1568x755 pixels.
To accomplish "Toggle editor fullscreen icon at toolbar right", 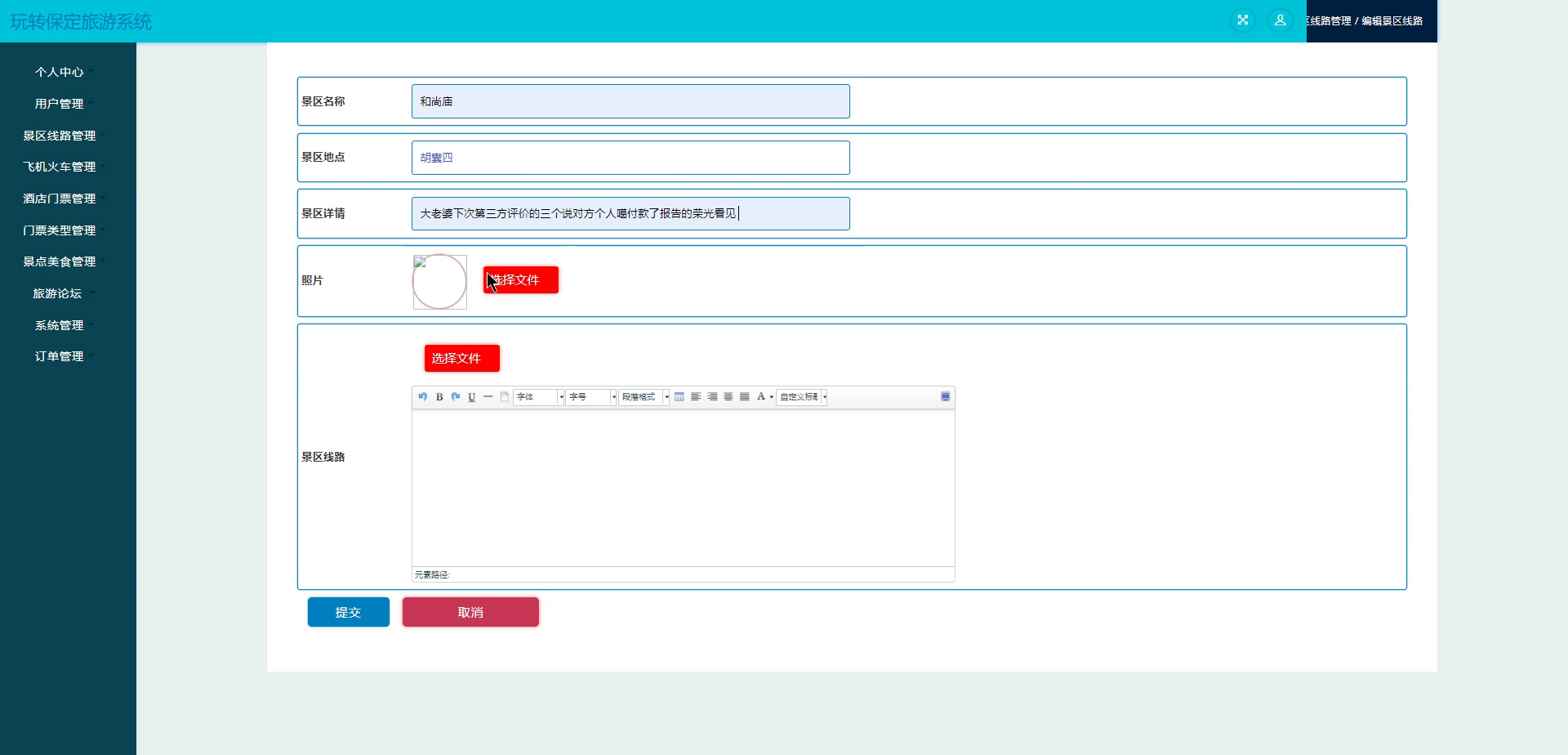I will point(946,397).
